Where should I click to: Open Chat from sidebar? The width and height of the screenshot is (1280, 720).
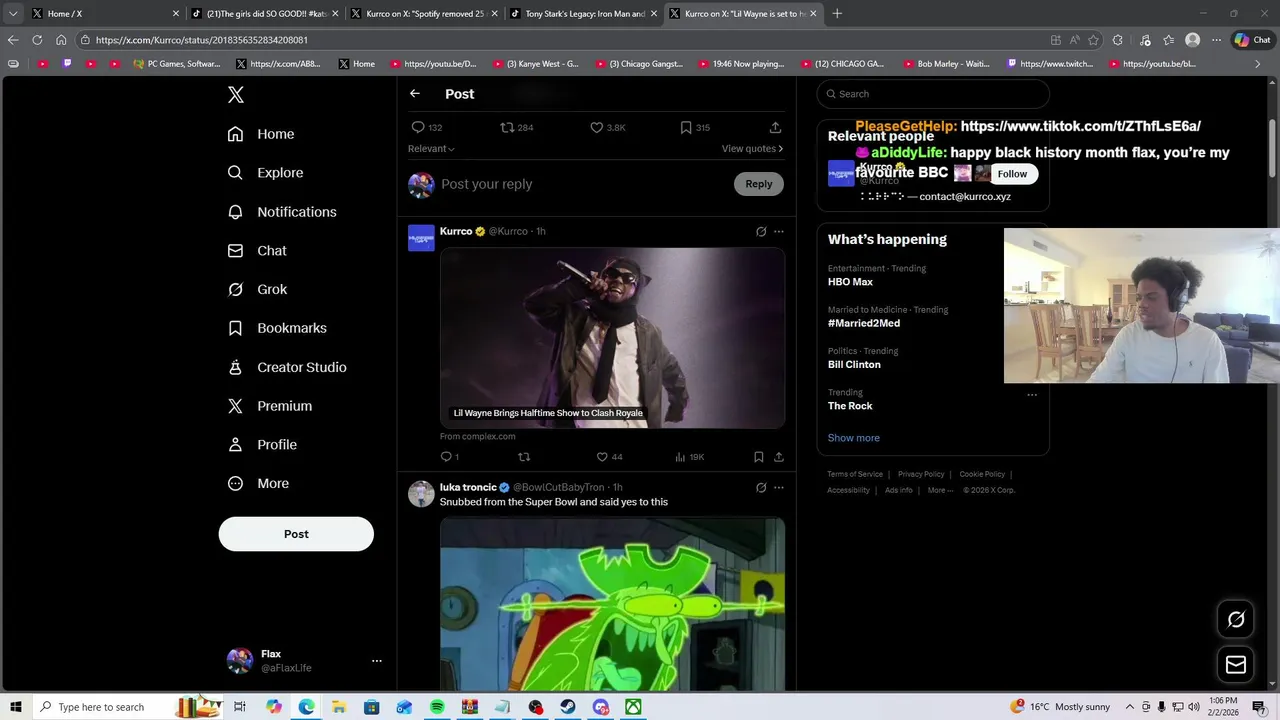point(257,251)
